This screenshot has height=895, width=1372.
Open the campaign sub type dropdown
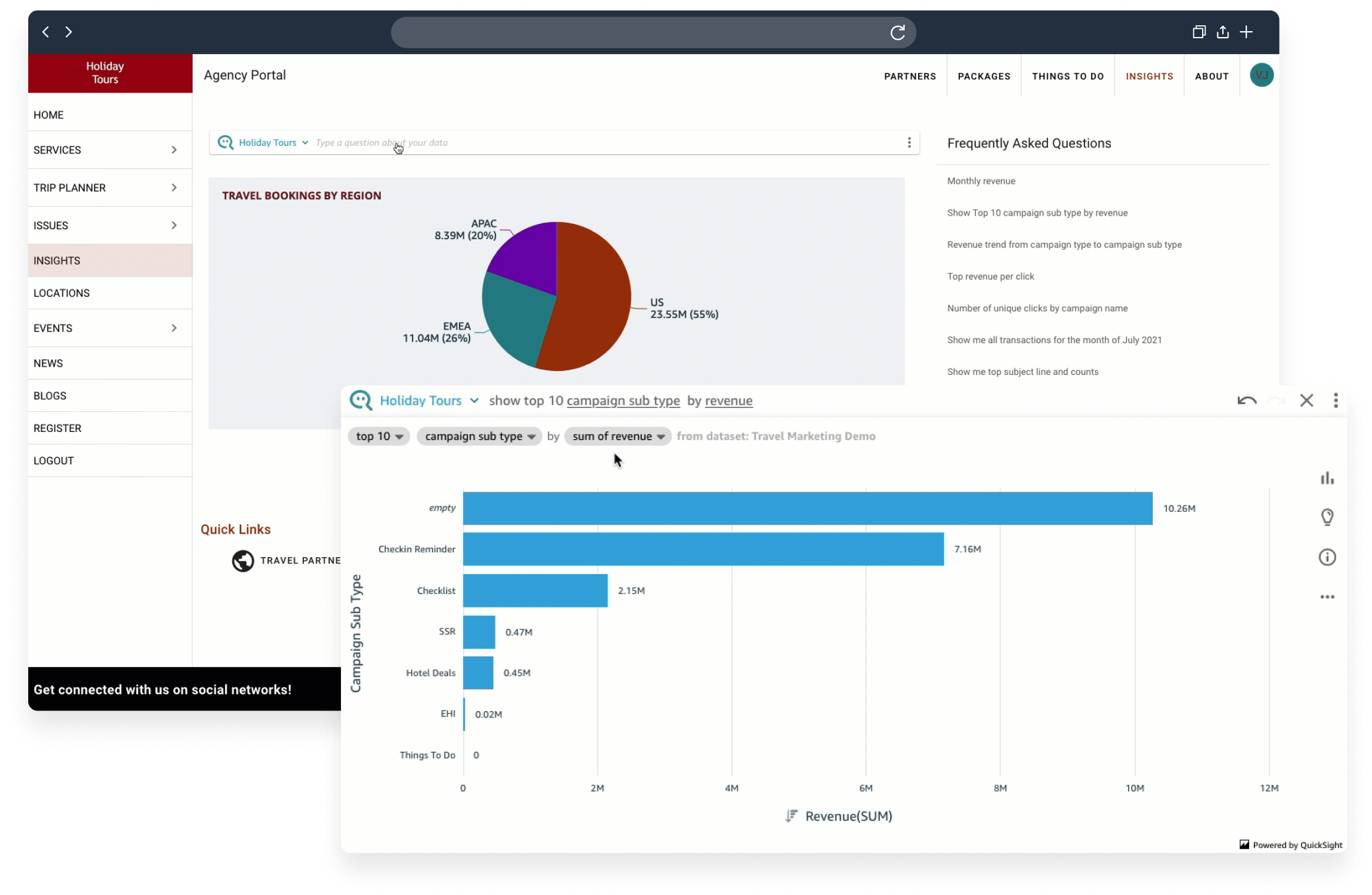pos(479,437)
